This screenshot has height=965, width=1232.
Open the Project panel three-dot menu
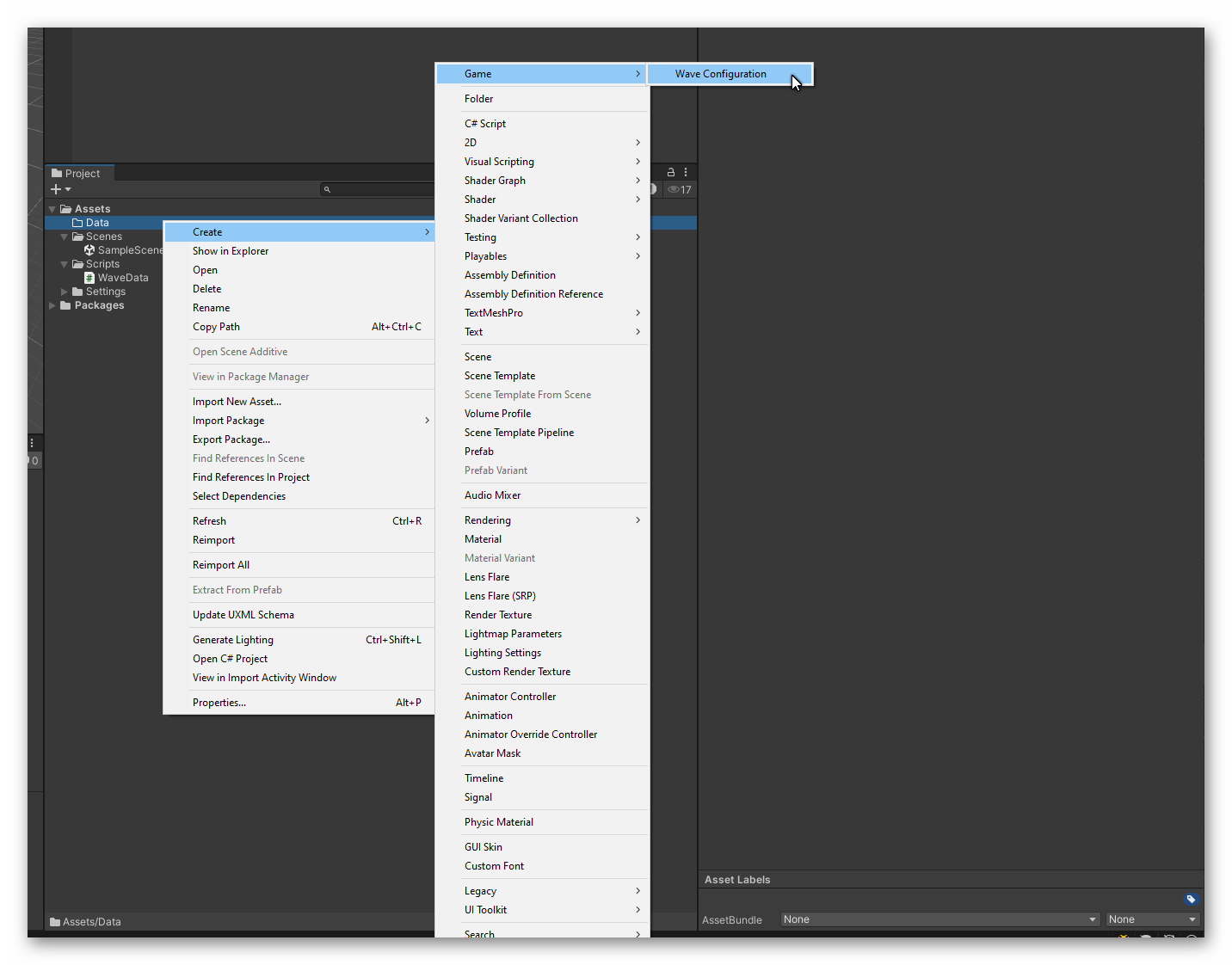click(686, 173)
